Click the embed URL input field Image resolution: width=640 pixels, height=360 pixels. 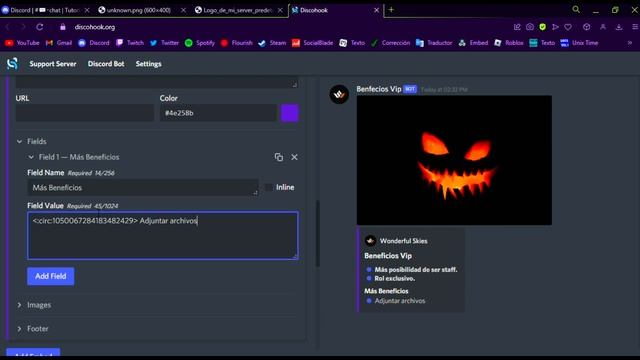coord(85,113)
